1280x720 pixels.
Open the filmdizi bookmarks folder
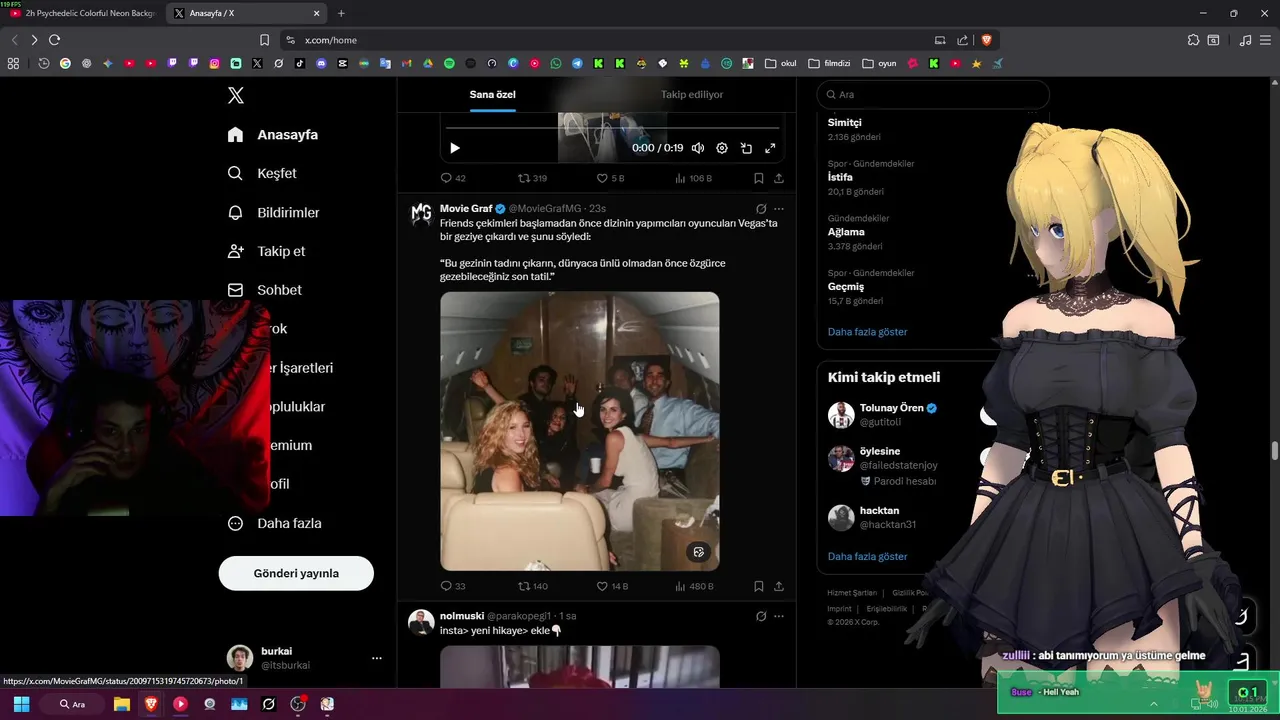(829, 63)
